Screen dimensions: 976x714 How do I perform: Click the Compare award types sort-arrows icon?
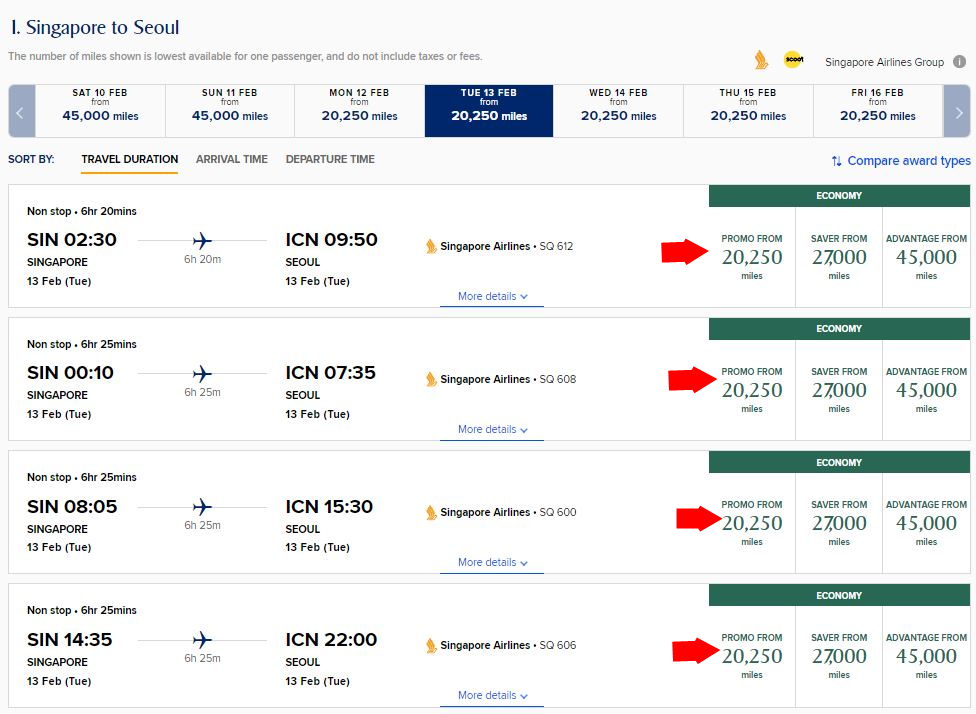pyautogui.click(x=836, y=161)
